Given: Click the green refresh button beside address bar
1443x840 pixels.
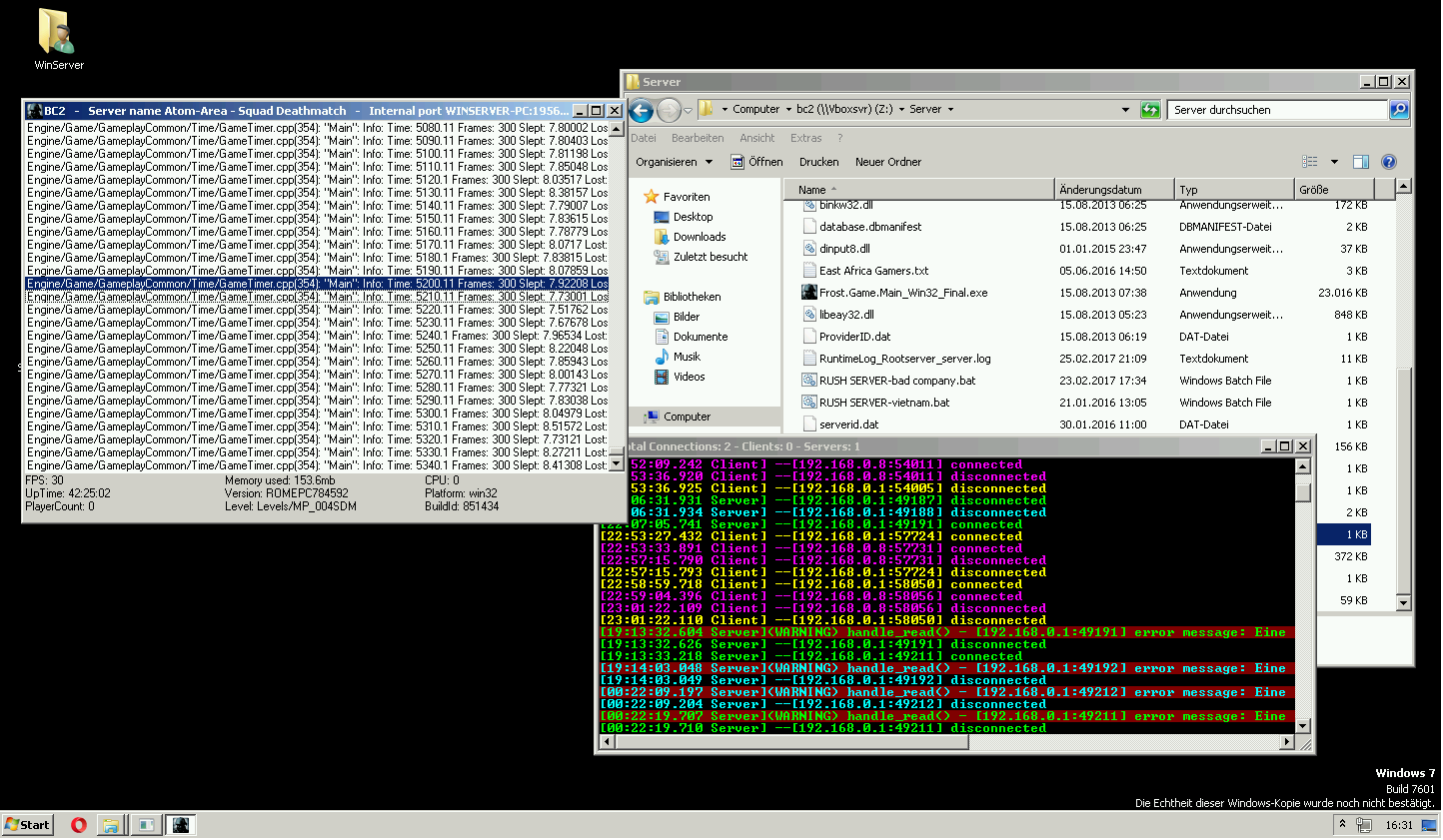Looking at the screenshot, I should [1150, 110].
